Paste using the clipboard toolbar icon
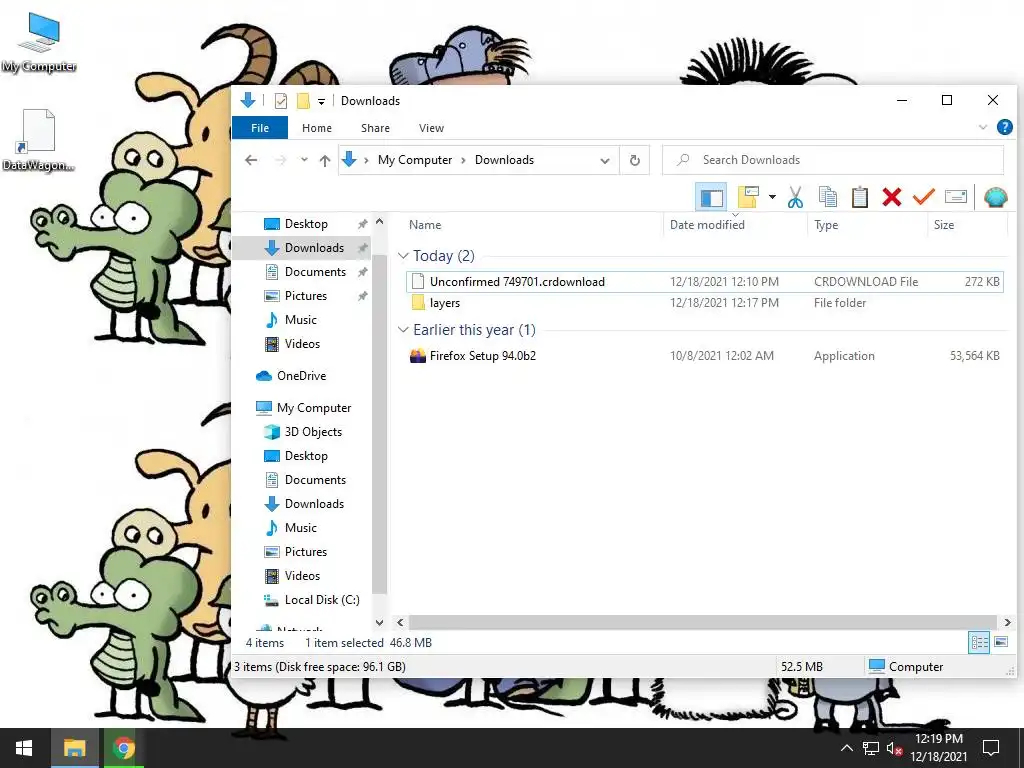Viewport: 1024px width, 768px height. 859,197
